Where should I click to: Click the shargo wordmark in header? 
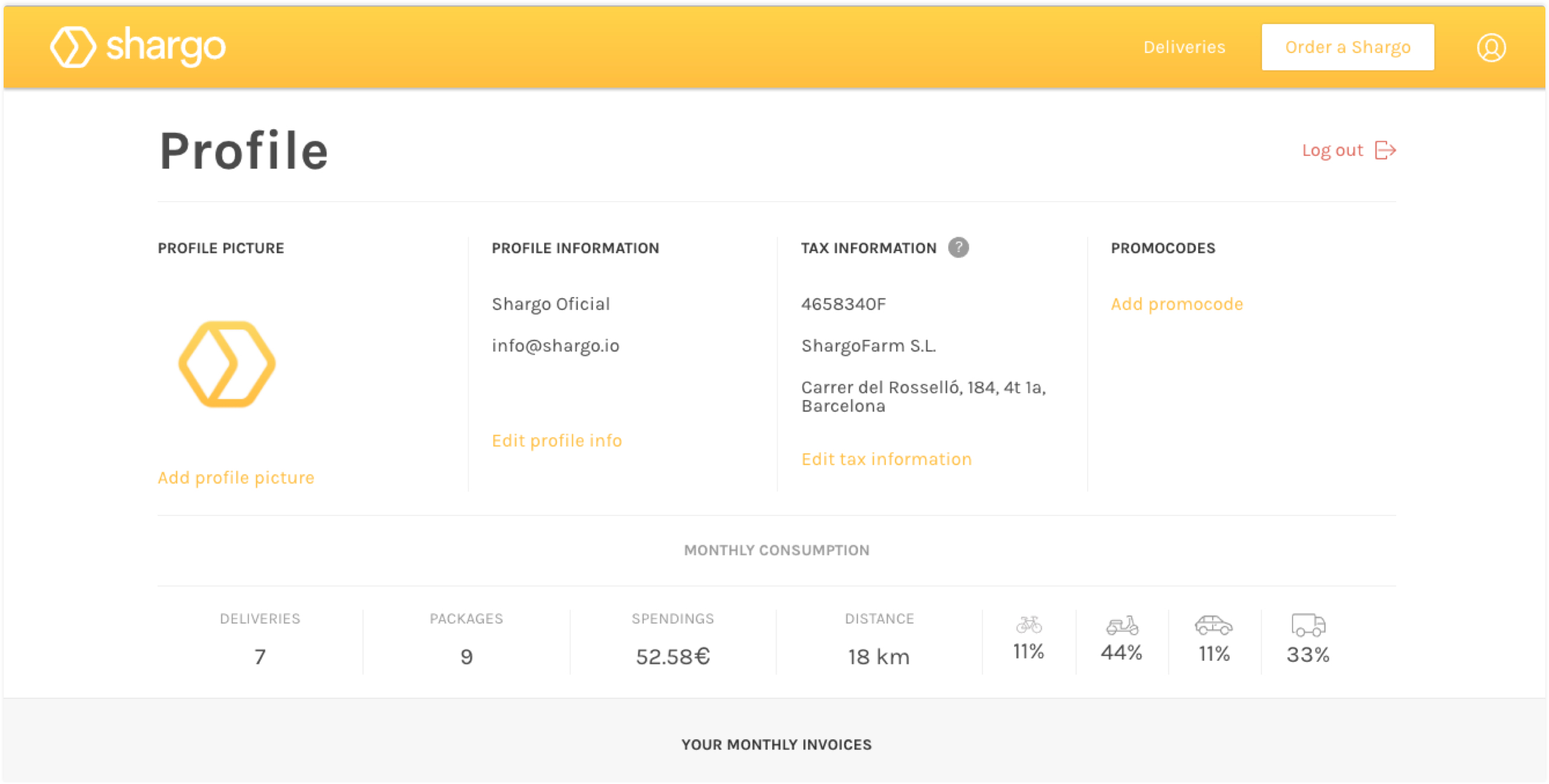point(165,47)
